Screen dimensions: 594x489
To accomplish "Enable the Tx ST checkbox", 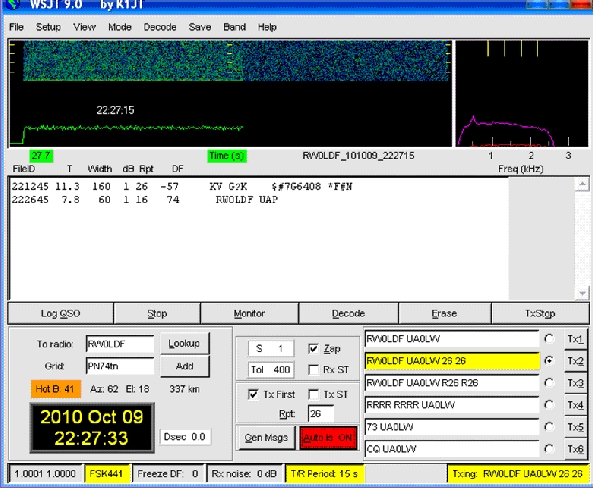I will 313,394.
